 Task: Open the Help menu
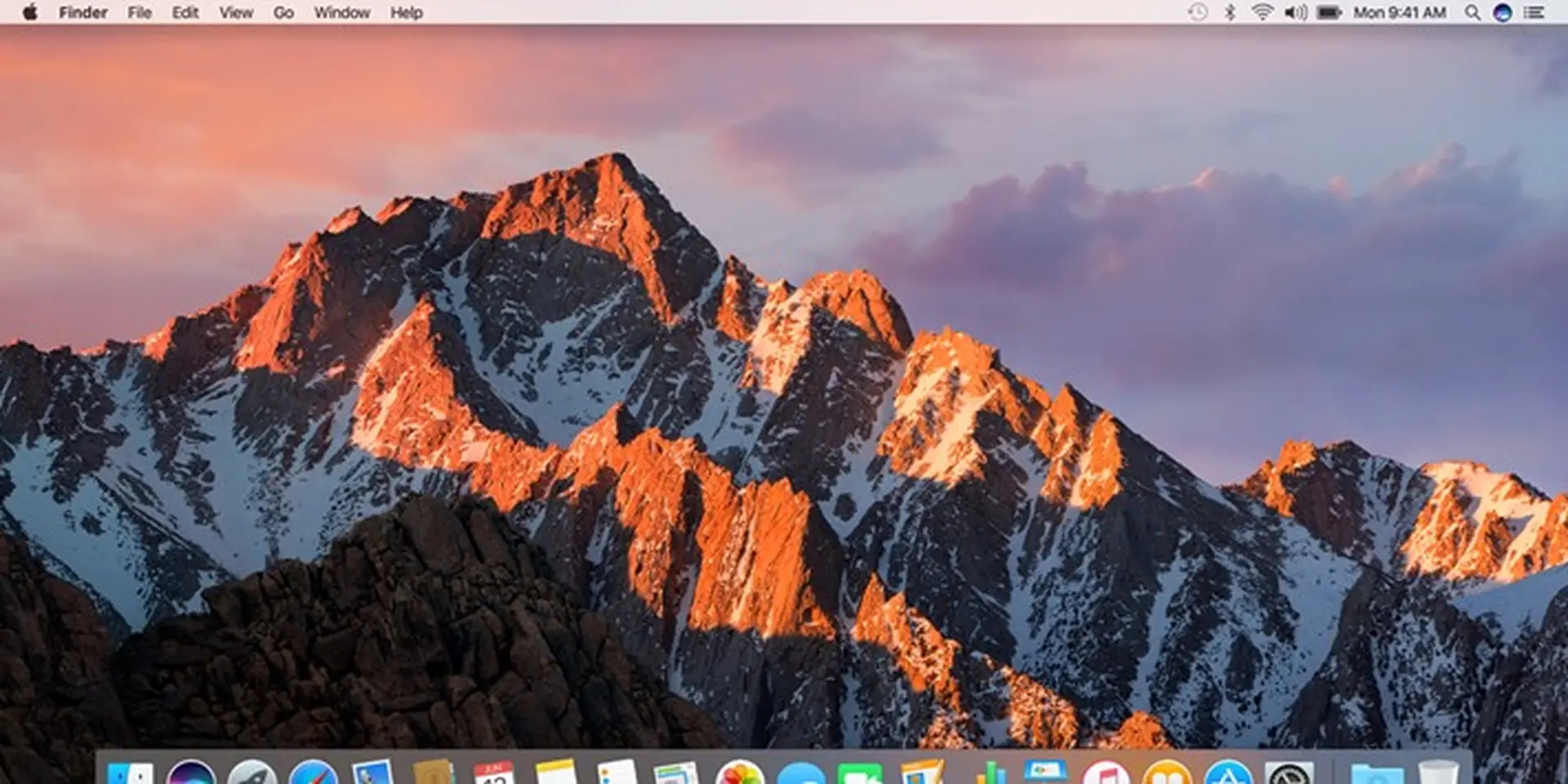click(x=406, y=12)
